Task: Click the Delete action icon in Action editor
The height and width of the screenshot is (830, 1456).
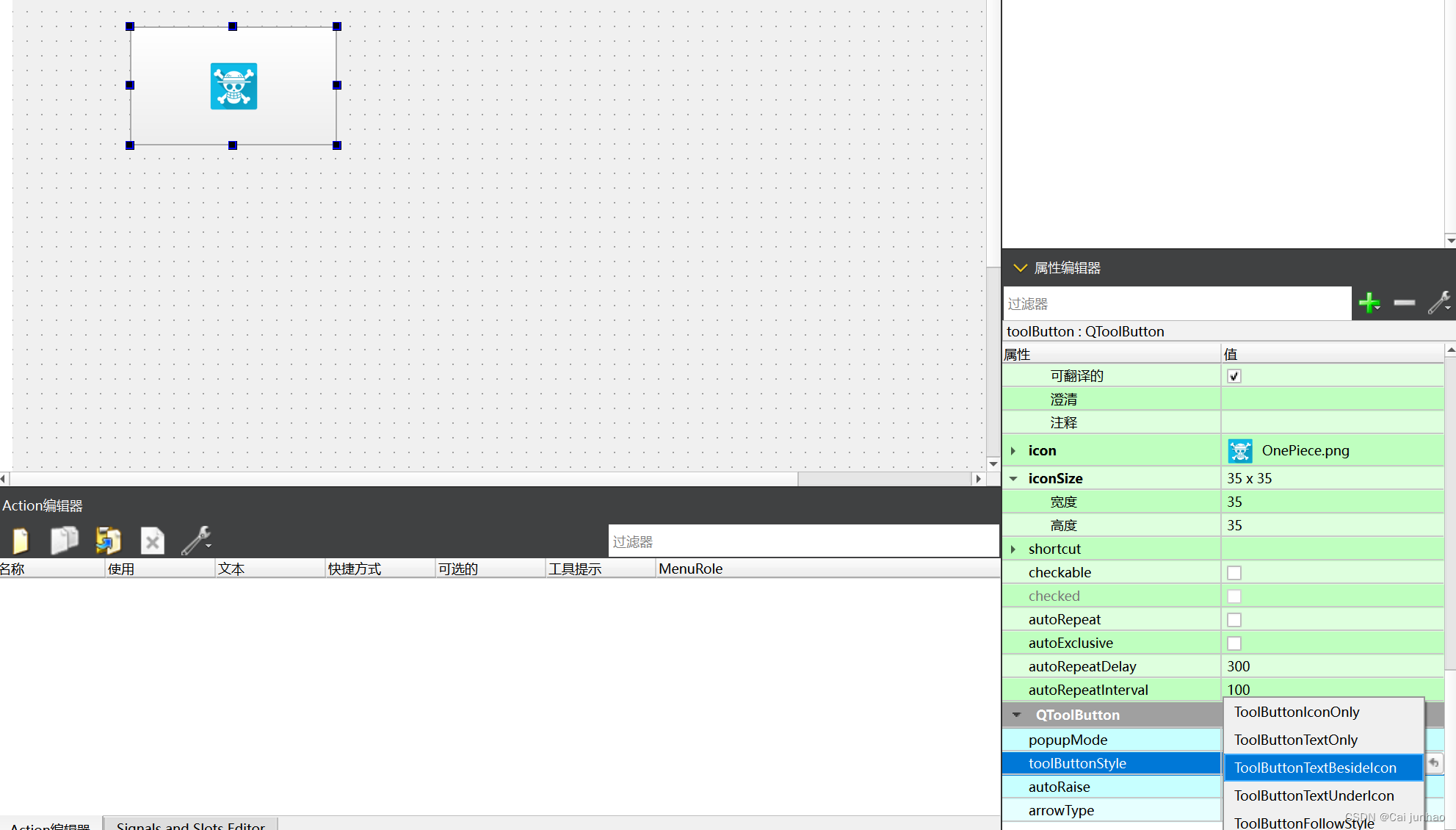Action: 152,542
